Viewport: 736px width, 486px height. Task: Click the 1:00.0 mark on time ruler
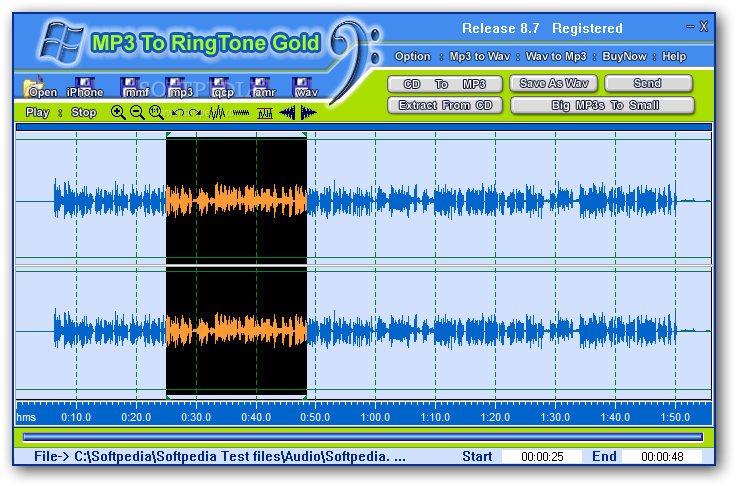click(375, 417)
